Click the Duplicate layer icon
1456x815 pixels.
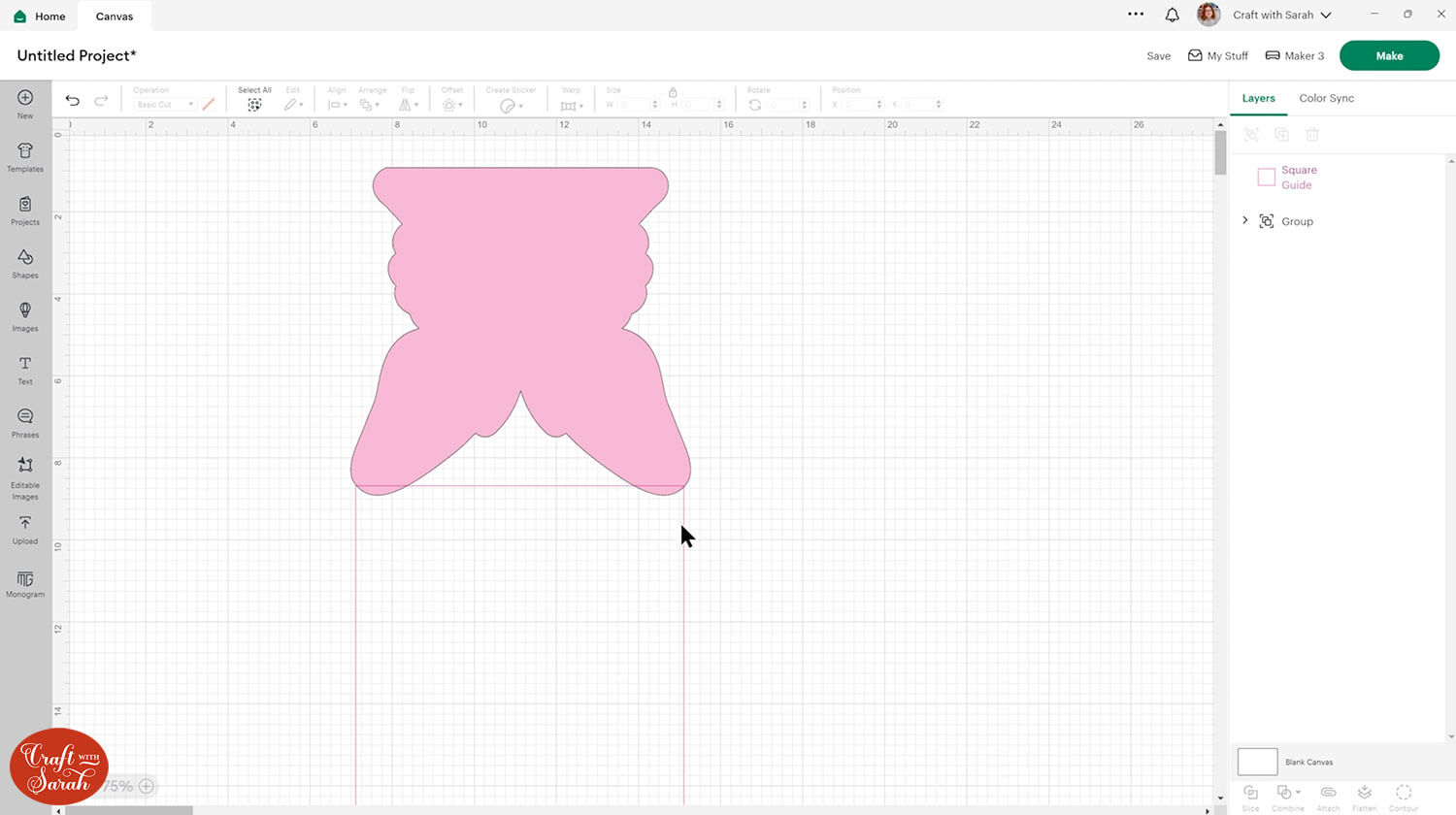click(1281, 135)
